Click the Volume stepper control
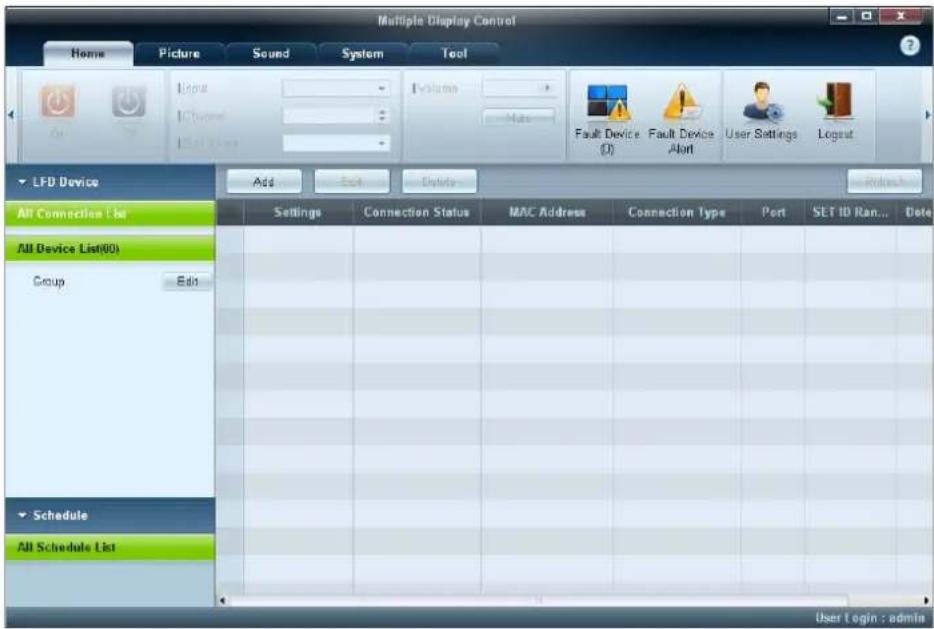Viewport: 934px width, 629px height. point(547,88)
